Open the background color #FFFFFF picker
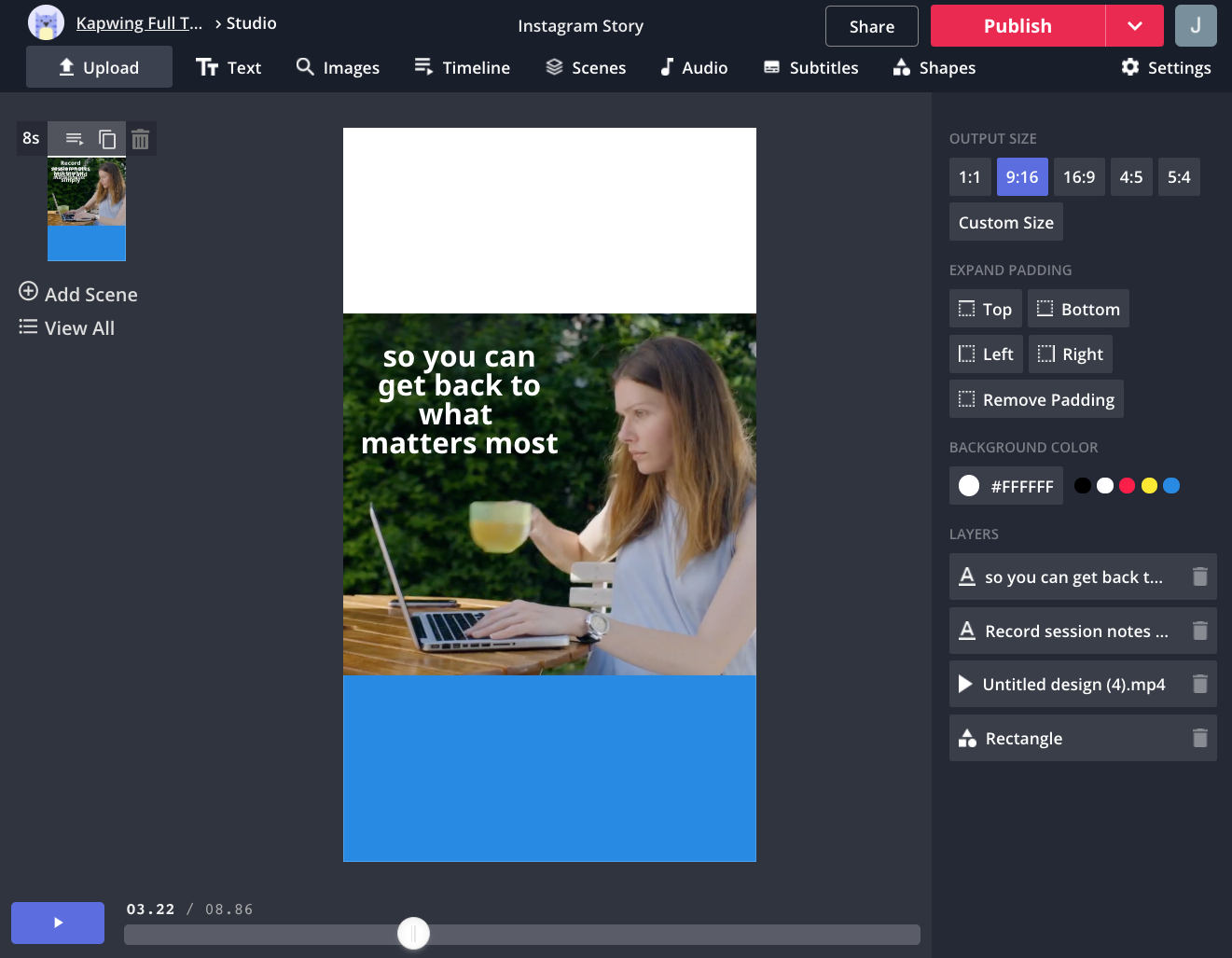The height and width of the screenshot is (958, 1232). tap(1005, 486)
